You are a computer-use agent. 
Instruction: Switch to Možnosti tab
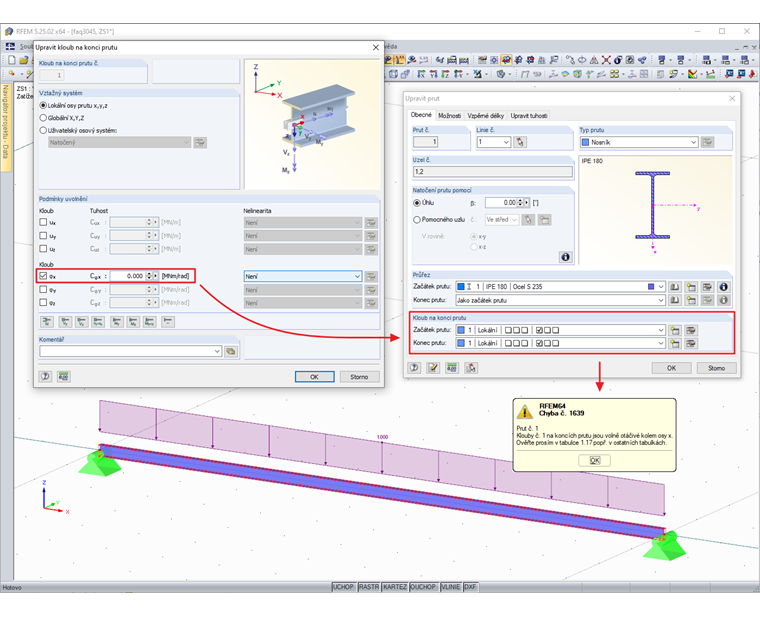coord(449,116)
